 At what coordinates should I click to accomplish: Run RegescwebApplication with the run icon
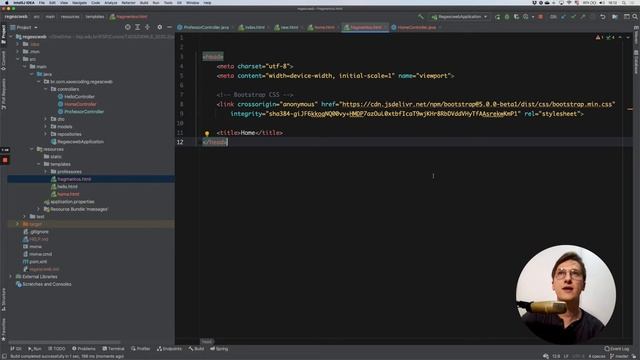pos(497,17)
